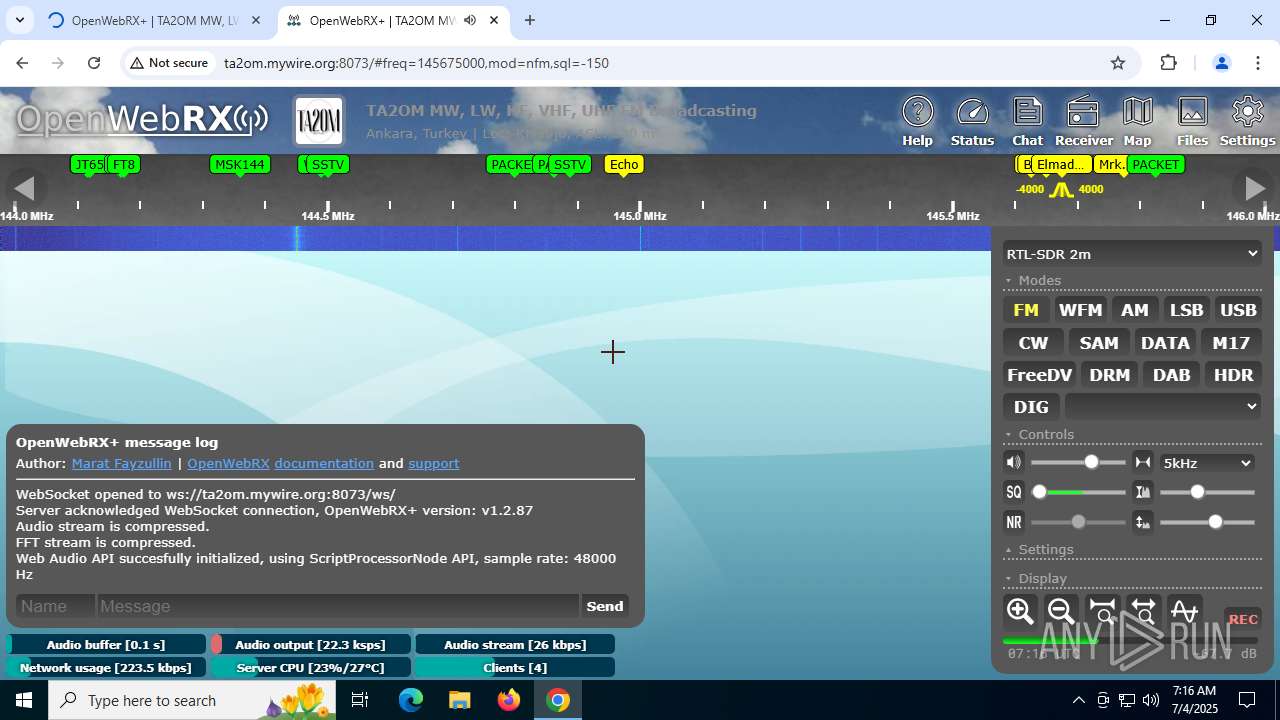This screenshot has width=1280, height=720.
Task: Open a new browser tab
Action: (530, 20)
